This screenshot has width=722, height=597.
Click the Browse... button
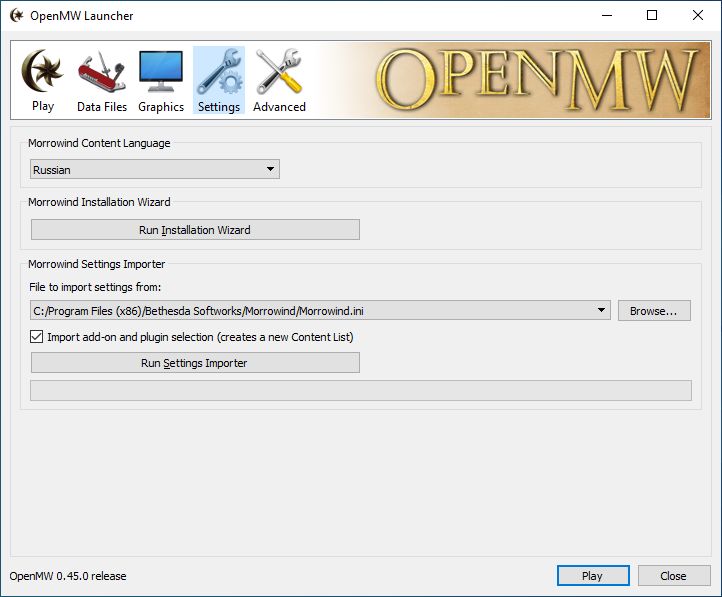tap(654, 311)
